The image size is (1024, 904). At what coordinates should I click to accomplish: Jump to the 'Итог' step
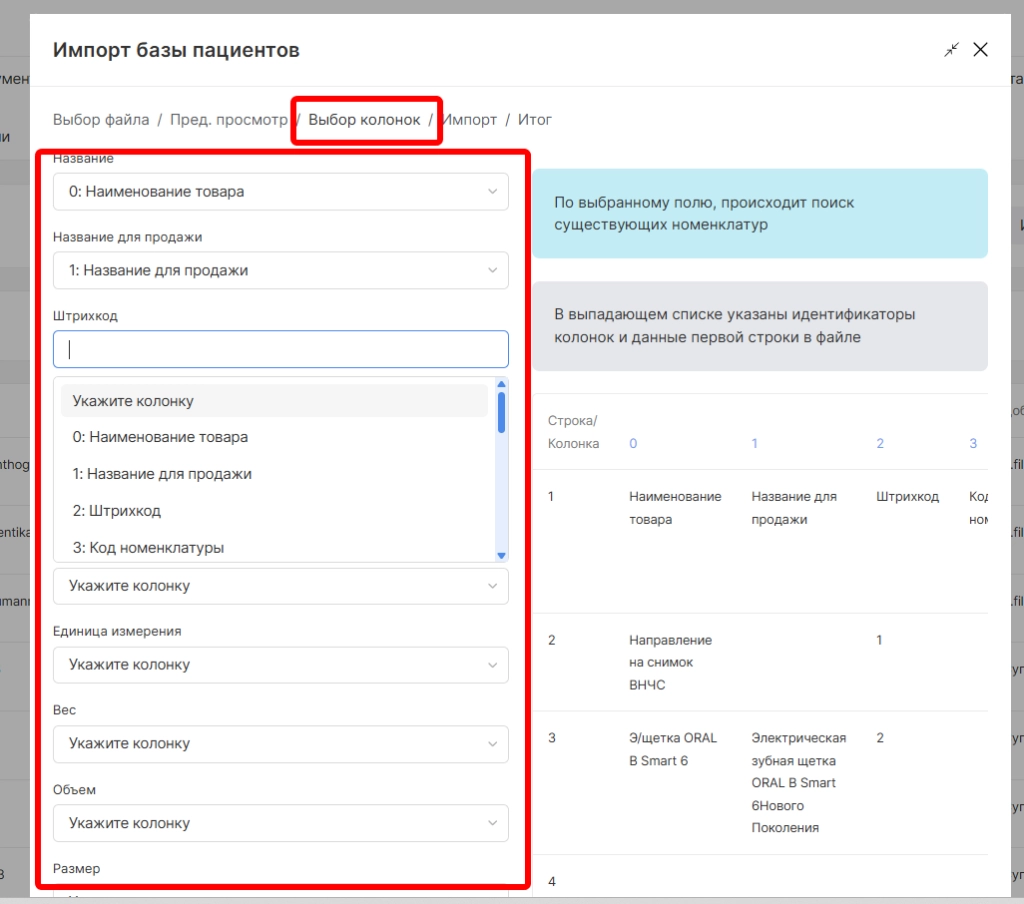coord(535,120)
